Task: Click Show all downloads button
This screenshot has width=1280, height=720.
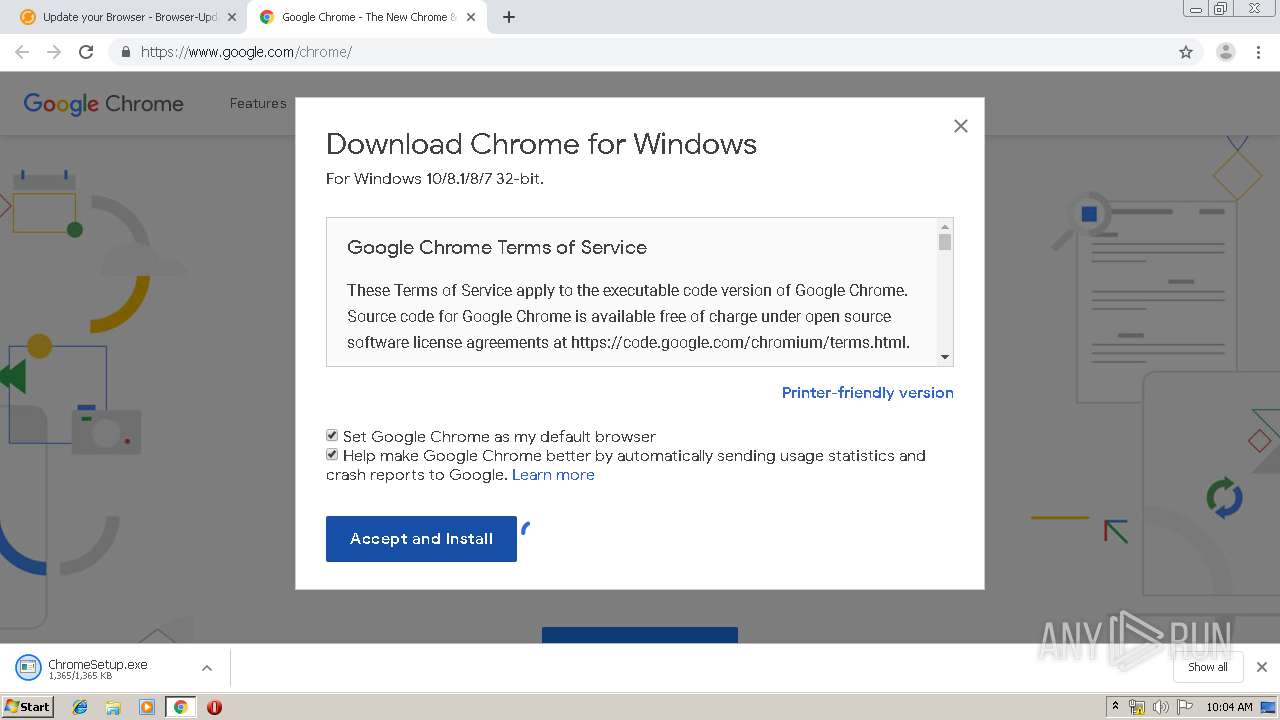Action: click(1208, 667)
